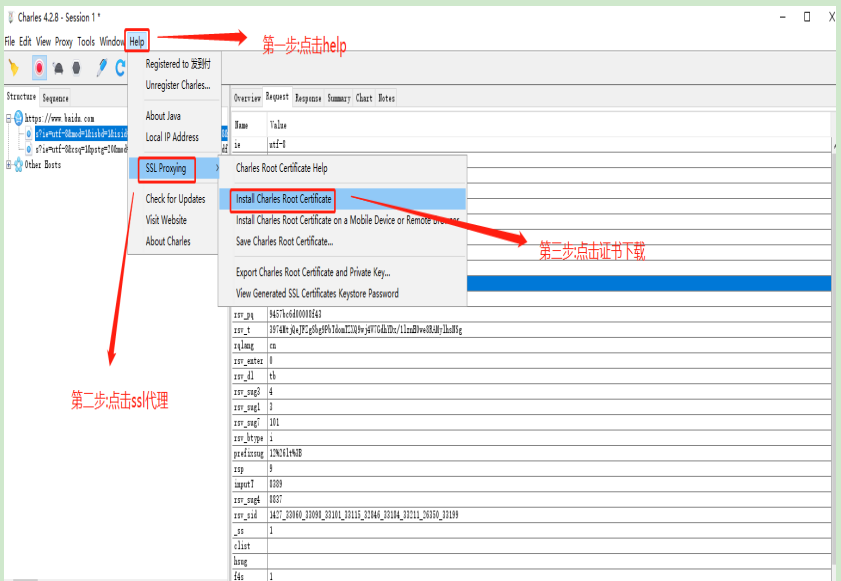The image size is (841, 581).
Task: Click the ie parameter row with utf-8
Action: pyautogui.click(x=532, y=145)
